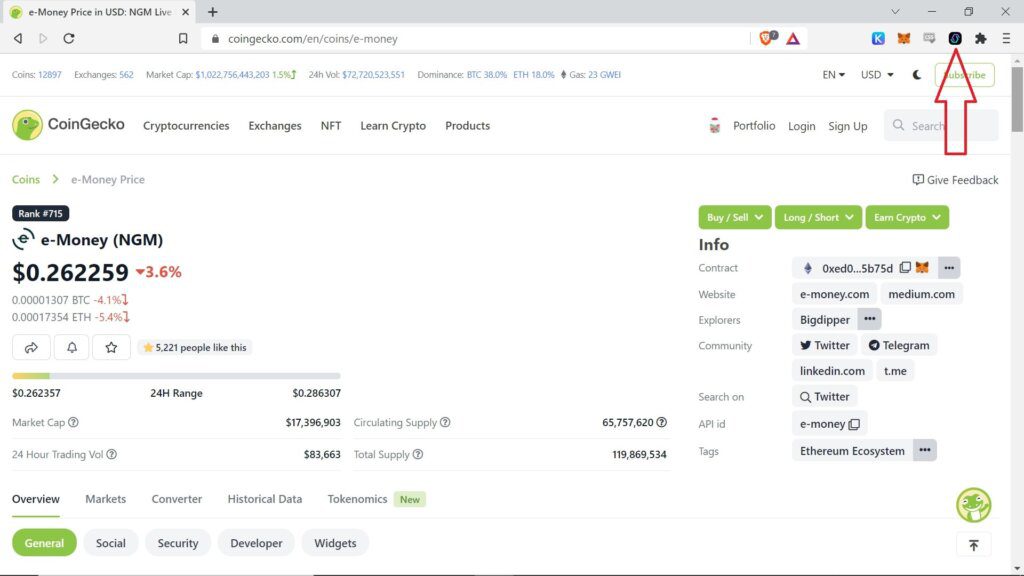
Task: Select the Social pill
Action: coord(110,543)
